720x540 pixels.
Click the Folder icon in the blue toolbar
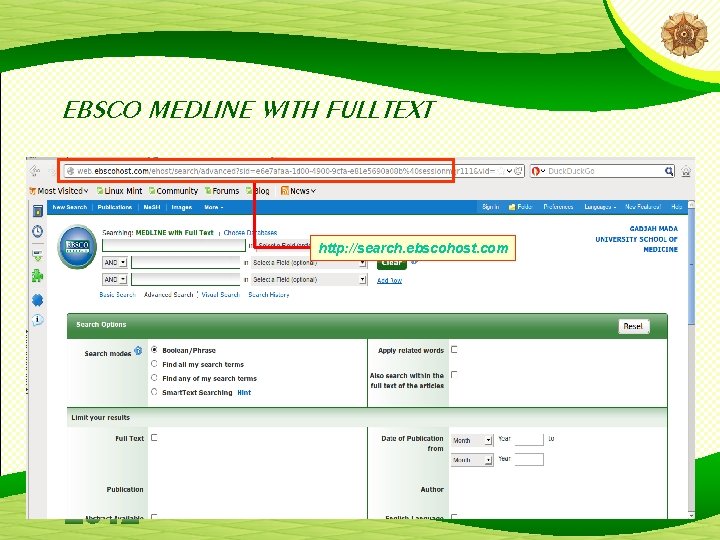(x=512, y=207)
